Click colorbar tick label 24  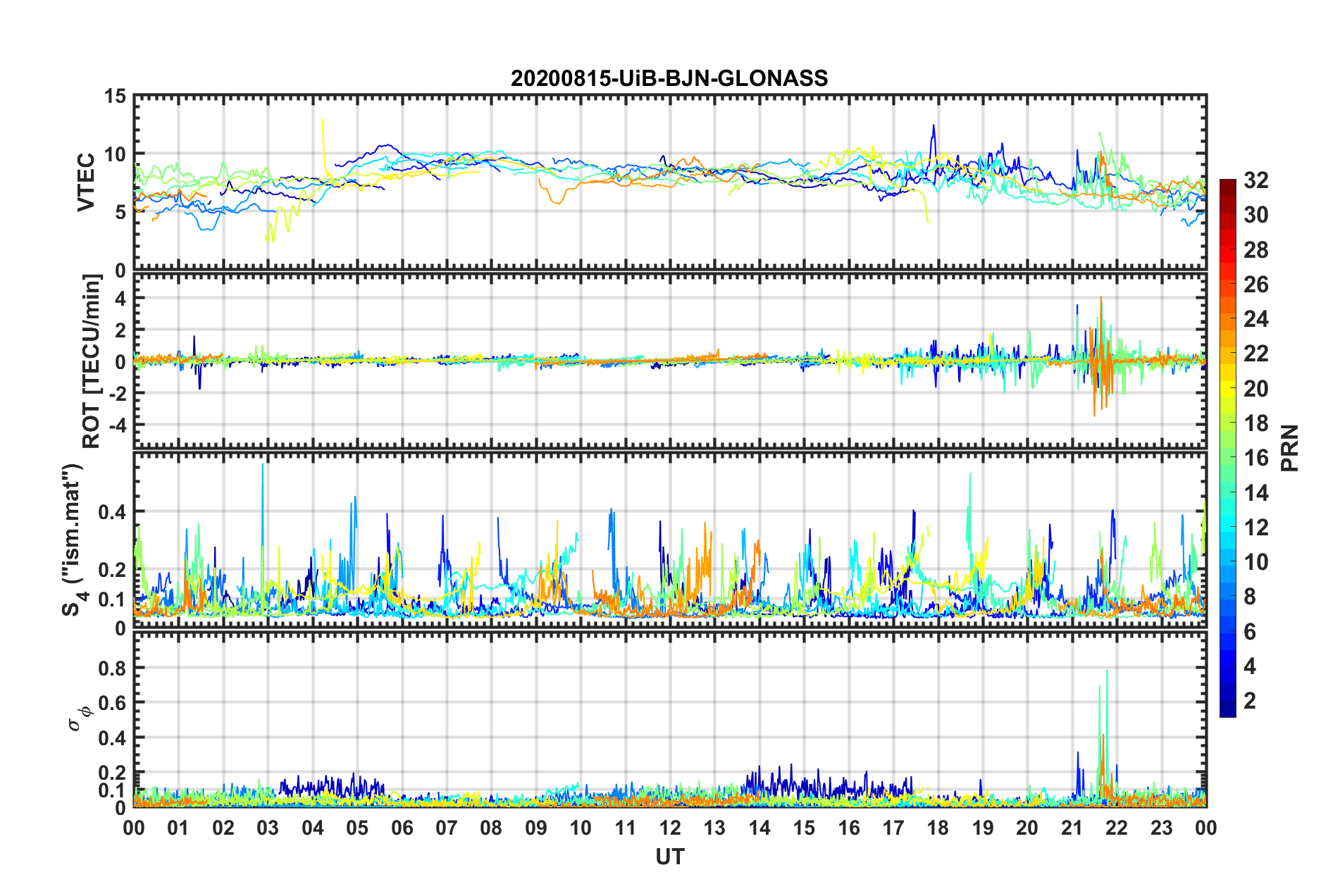(x=1255, y=319)
